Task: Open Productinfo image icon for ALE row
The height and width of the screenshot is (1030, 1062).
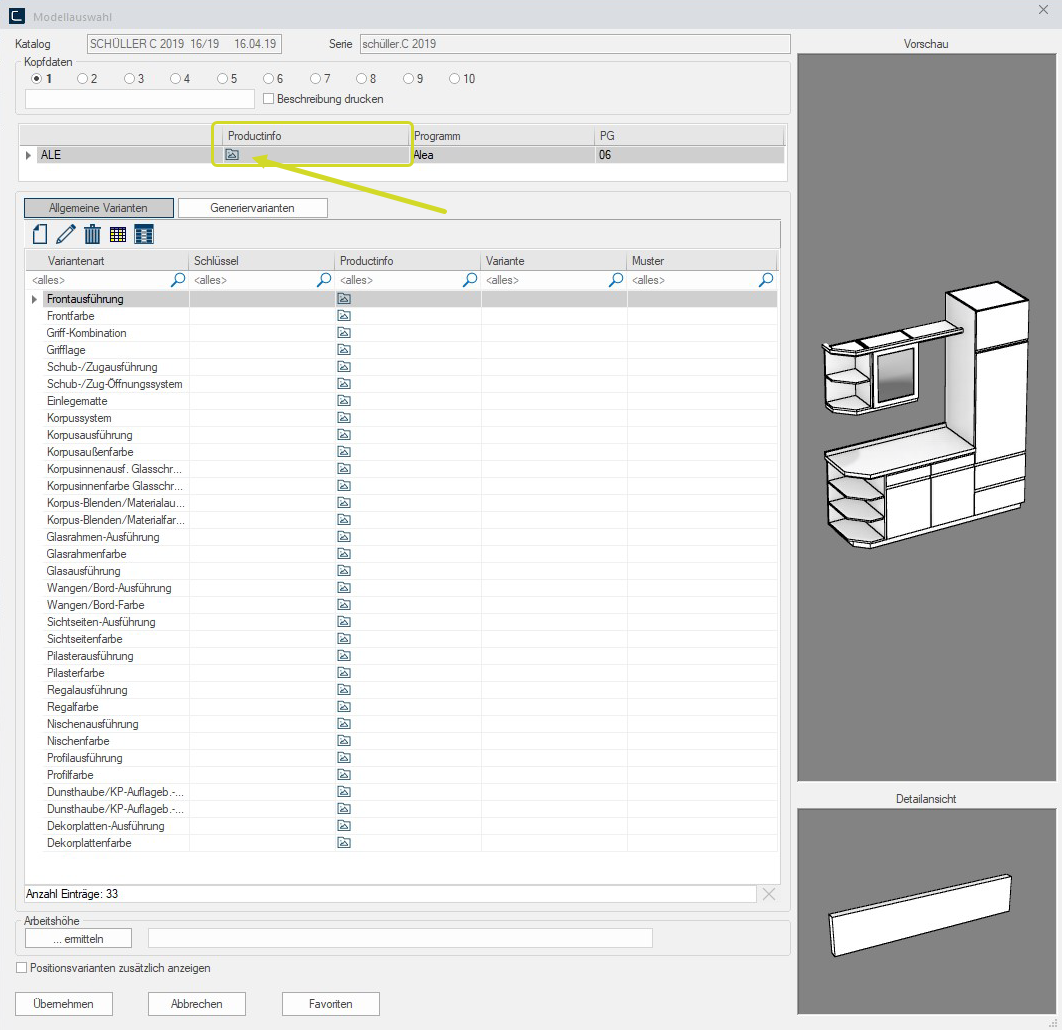Action: (232, 155)
